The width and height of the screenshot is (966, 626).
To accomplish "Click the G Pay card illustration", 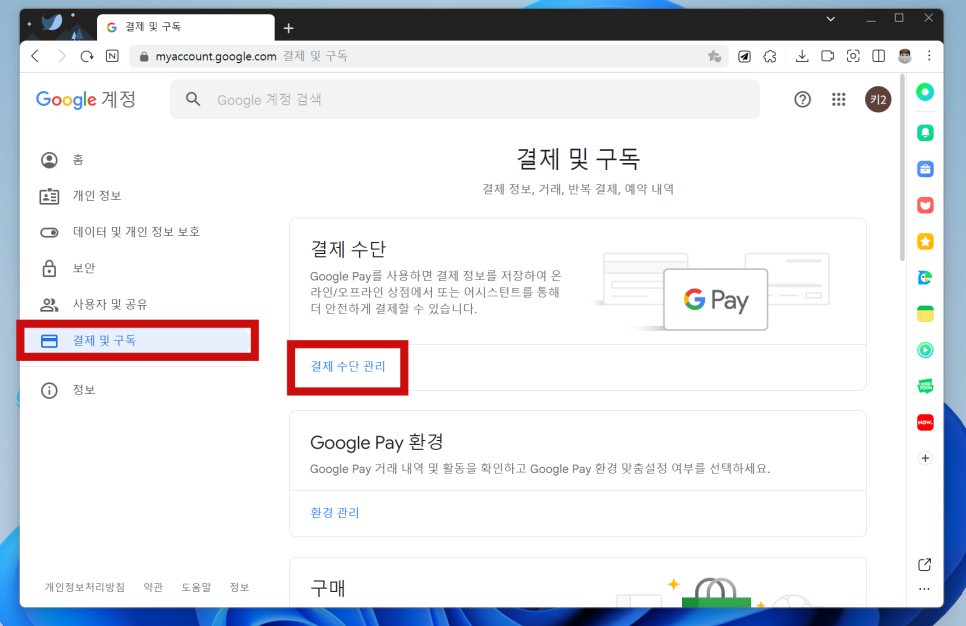I will click(715, 299).
